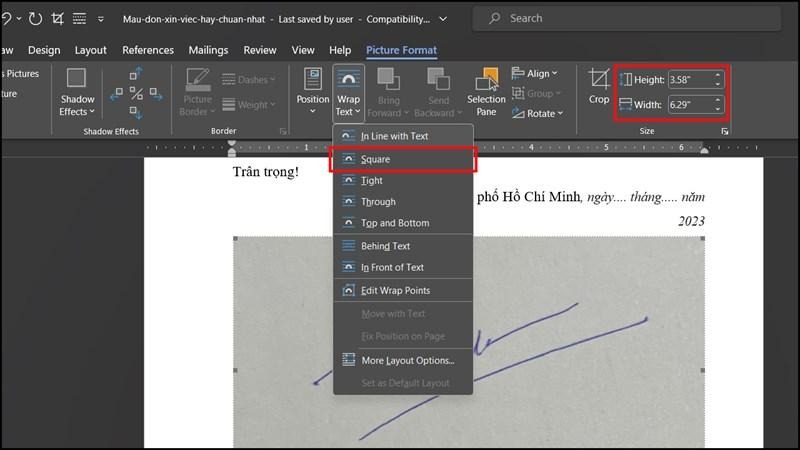Click the Crop tool icon
Viewport: 800px width, 450px height.
pos(598,80)
